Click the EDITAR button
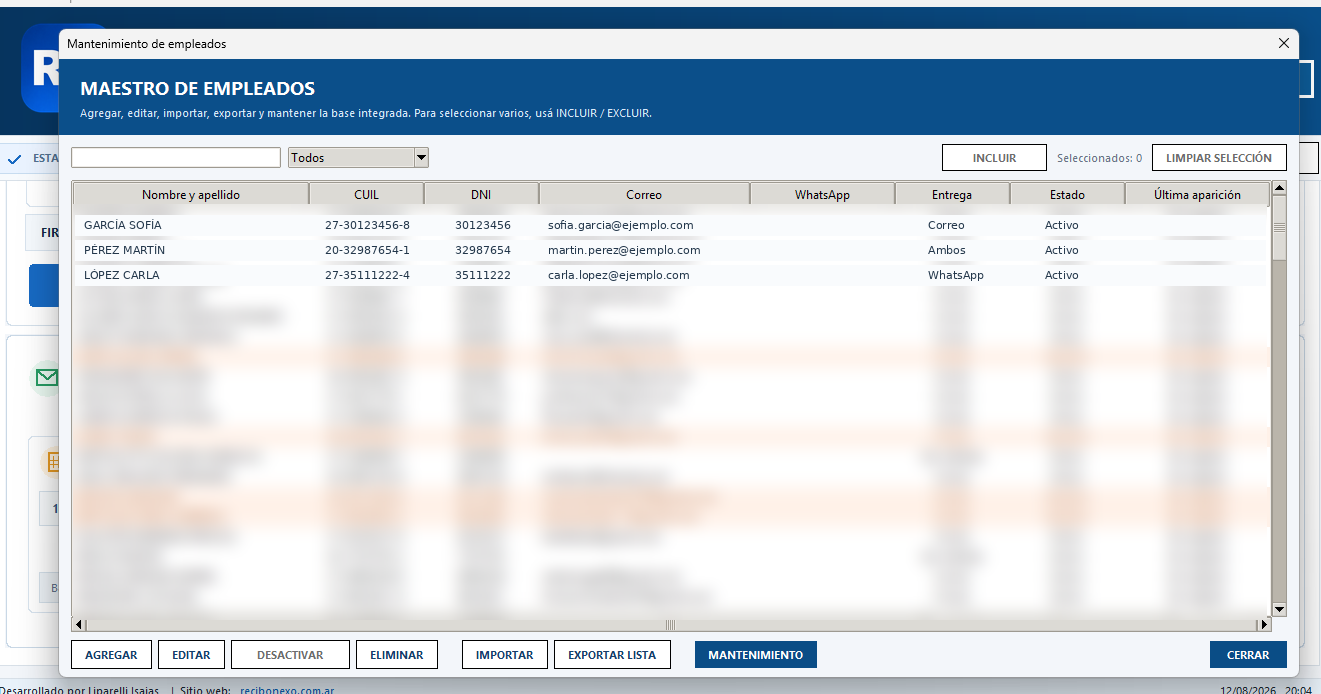 coord(191,655)
